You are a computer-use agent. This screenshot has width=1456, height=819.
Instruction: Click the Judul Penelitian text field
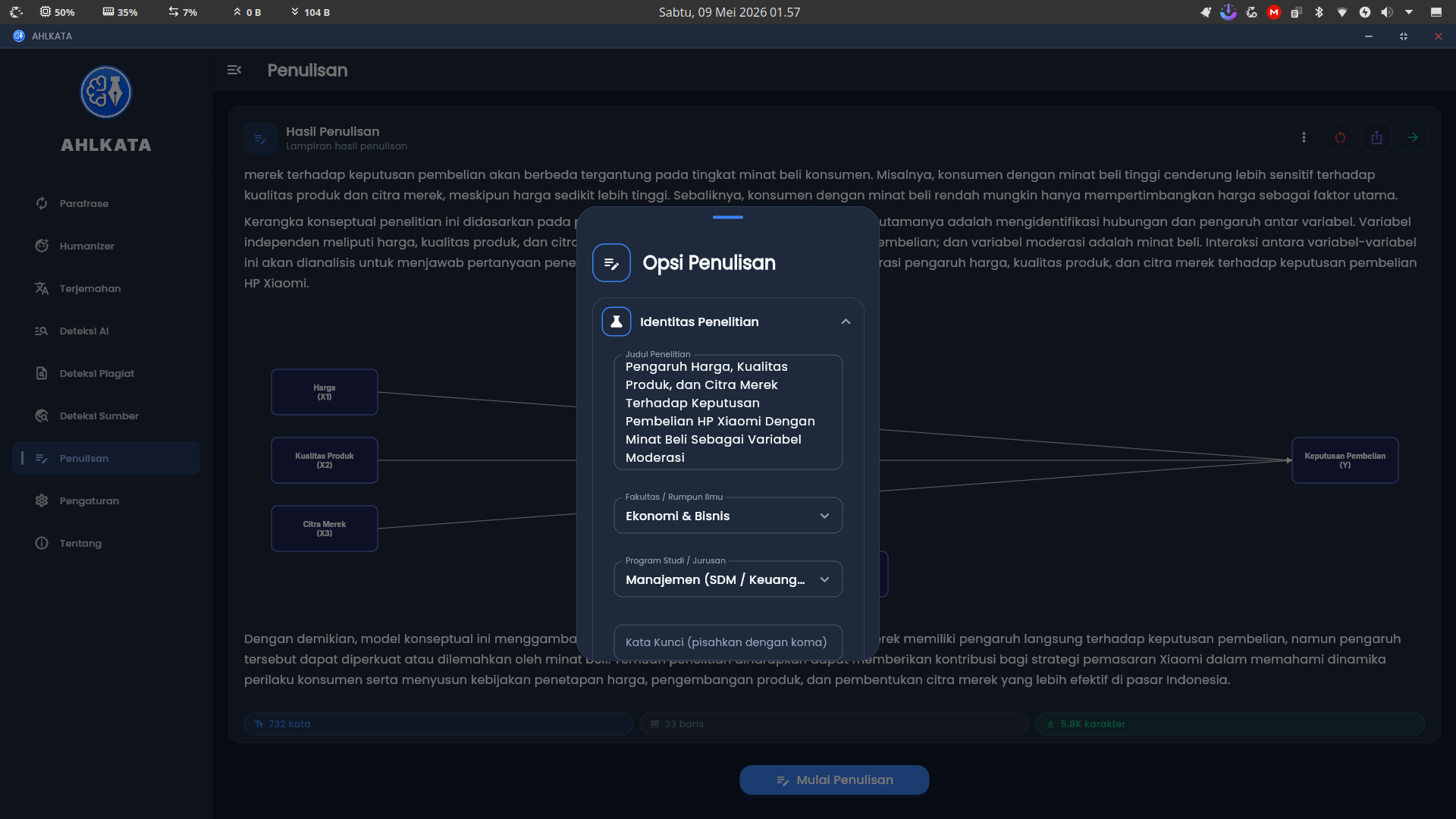tap(728, 412)
